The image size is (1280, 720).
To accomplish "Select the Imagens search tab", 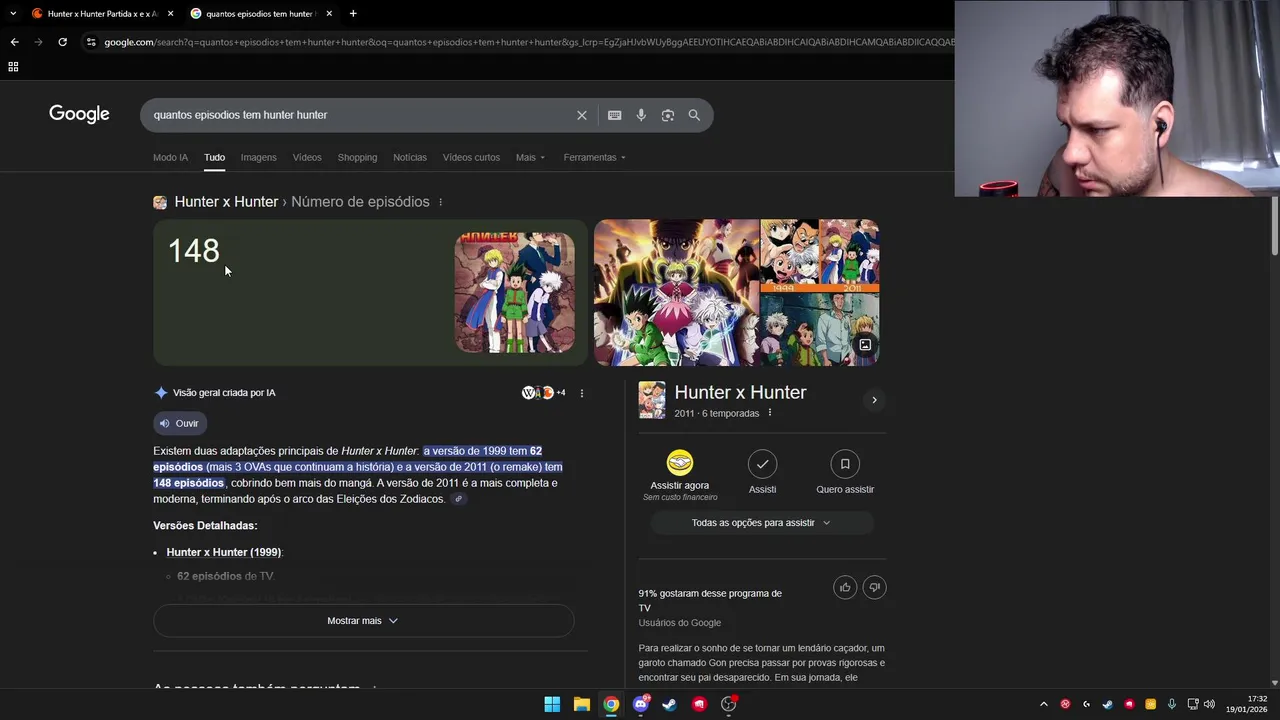I will click(x=258, y=157).
